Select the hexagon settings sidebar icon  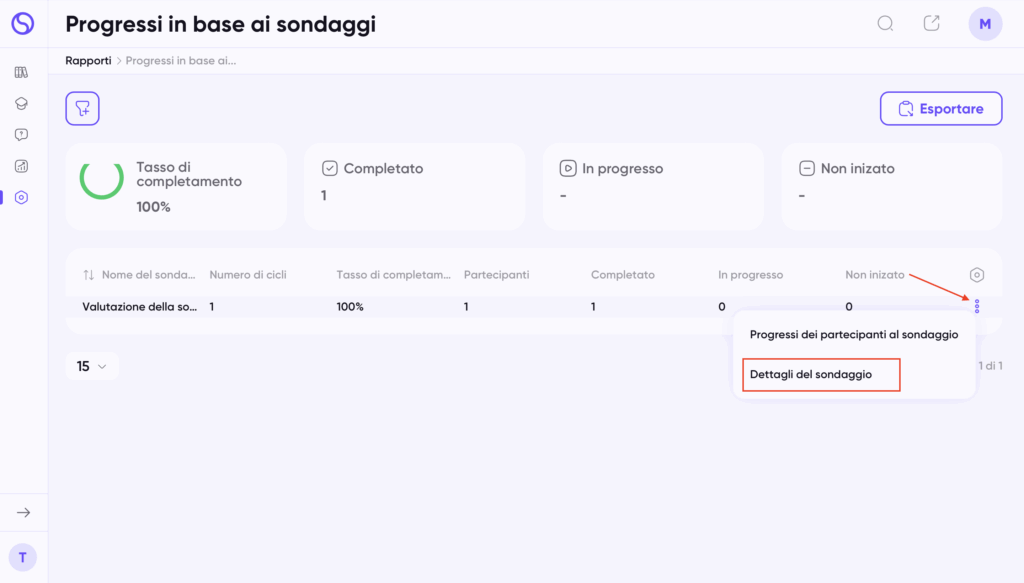click(22, 197)
